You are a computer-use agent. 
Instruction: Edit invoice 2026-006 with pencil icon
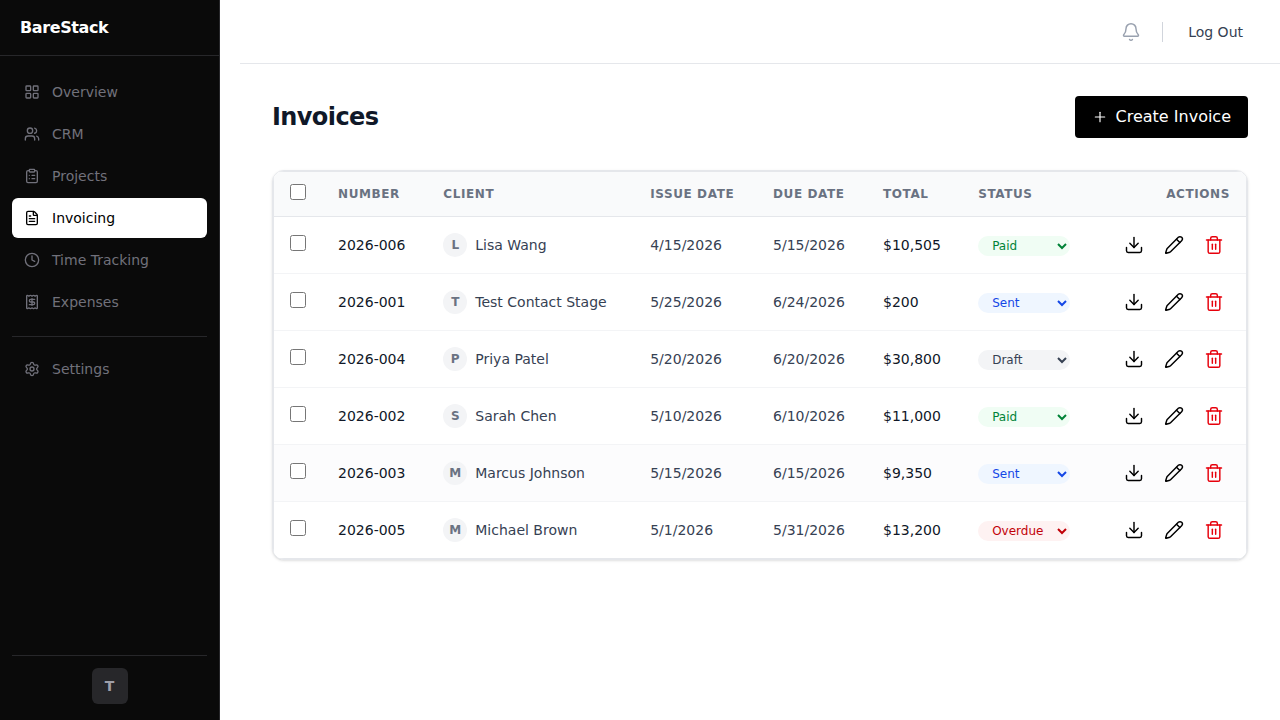pyautogui.click(x=1174, y=245)
